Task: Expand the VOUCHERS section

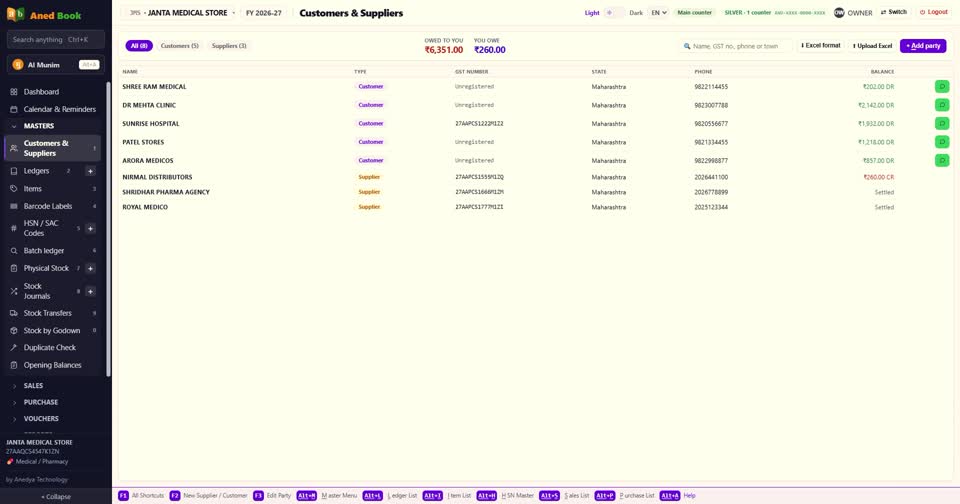Action: point(54,419)
